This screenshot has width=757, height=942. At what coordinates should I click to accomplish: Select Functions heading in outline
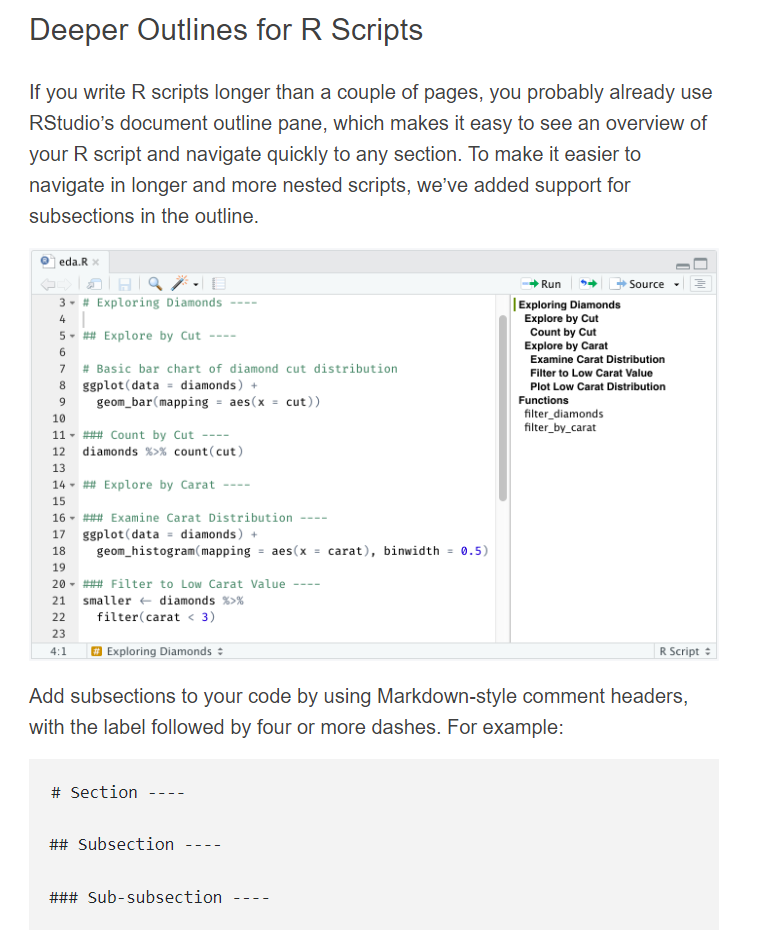pos(543,400)
